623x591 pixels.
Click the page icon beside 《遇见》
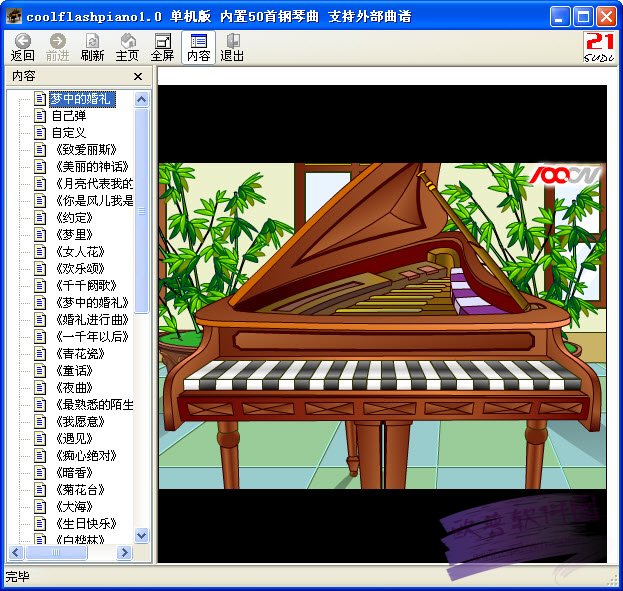tap(40, 438)
